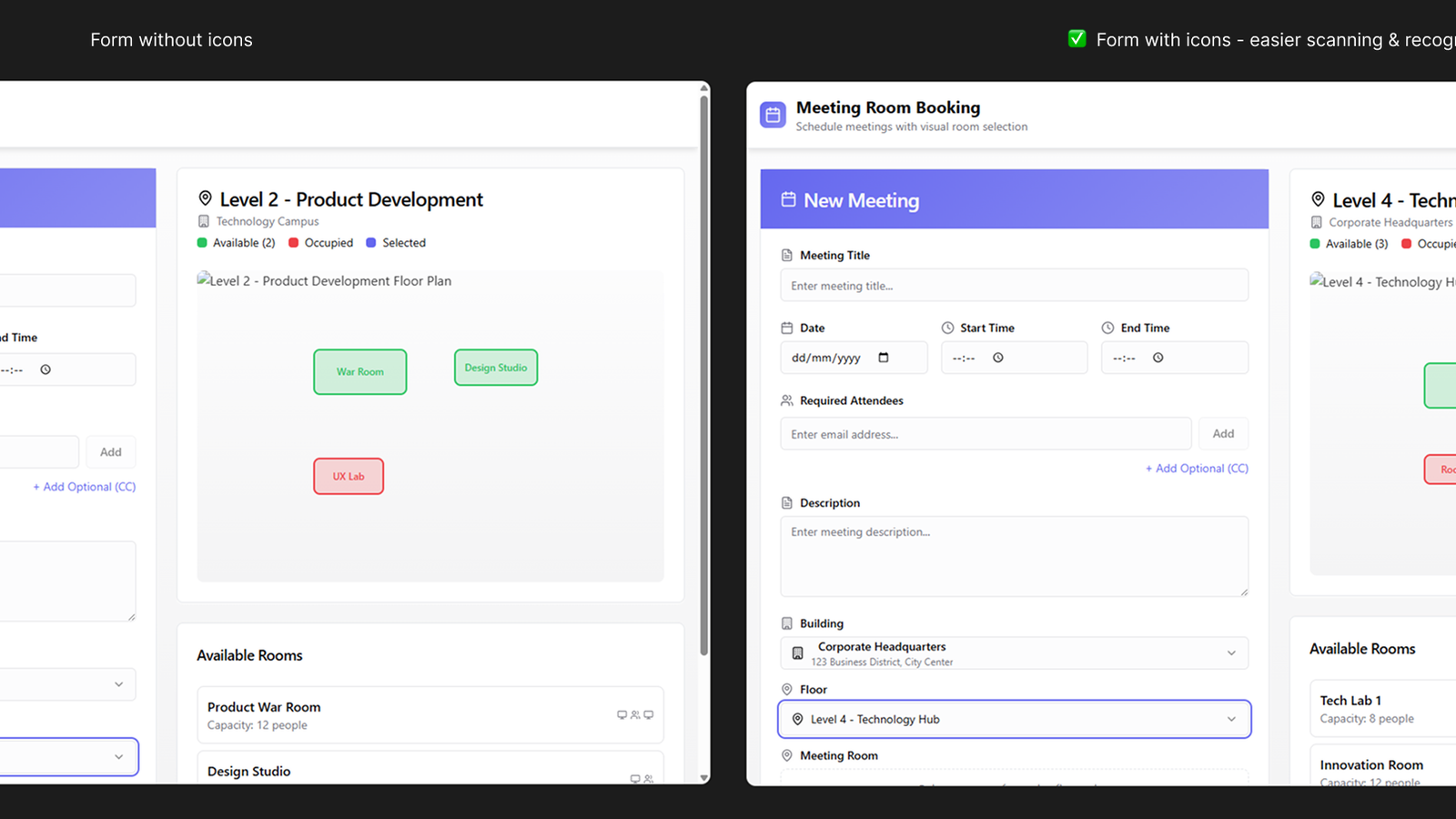The image size is (1456, 819).
Task: Click scrollbar down arrow in left panel
Action: [x=704, y=778]
